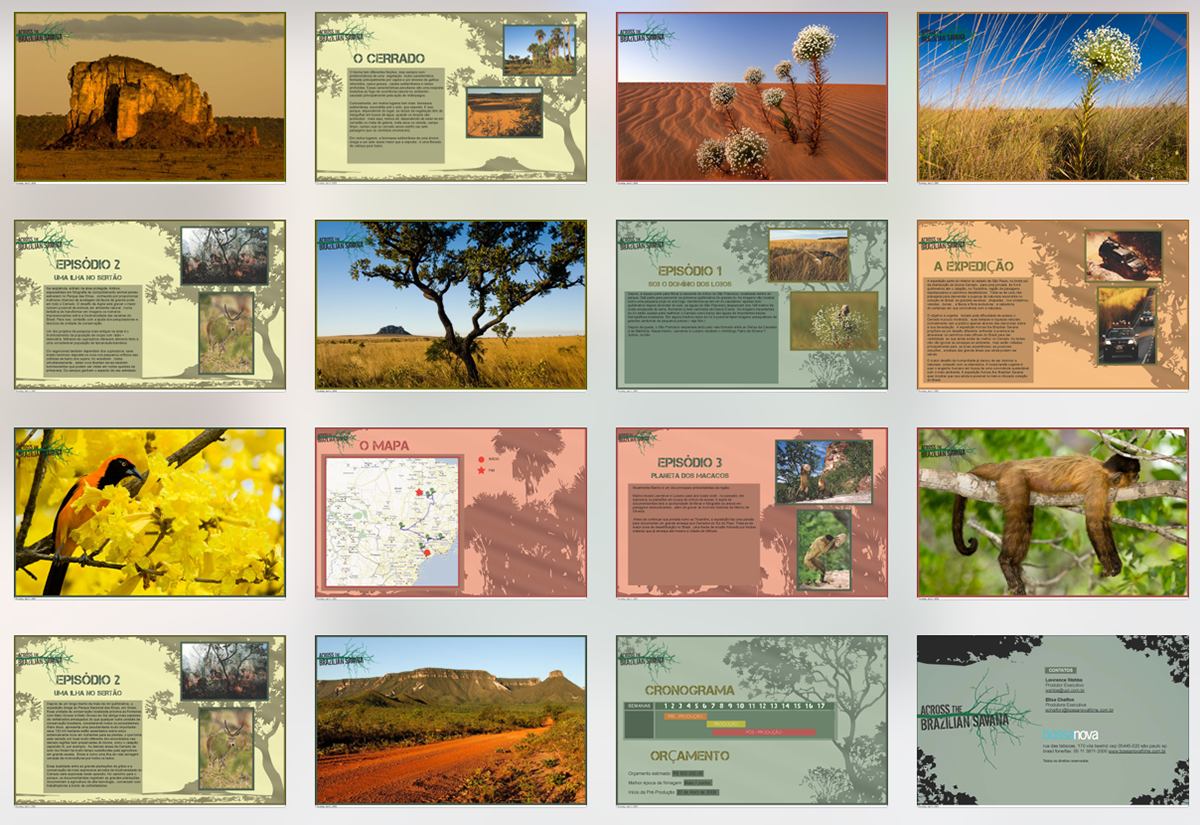The width and height of the screenshot is (1200, 825).
Task: Click the palm trees photo in O Cerrado slide
Action: click(539, 49)
